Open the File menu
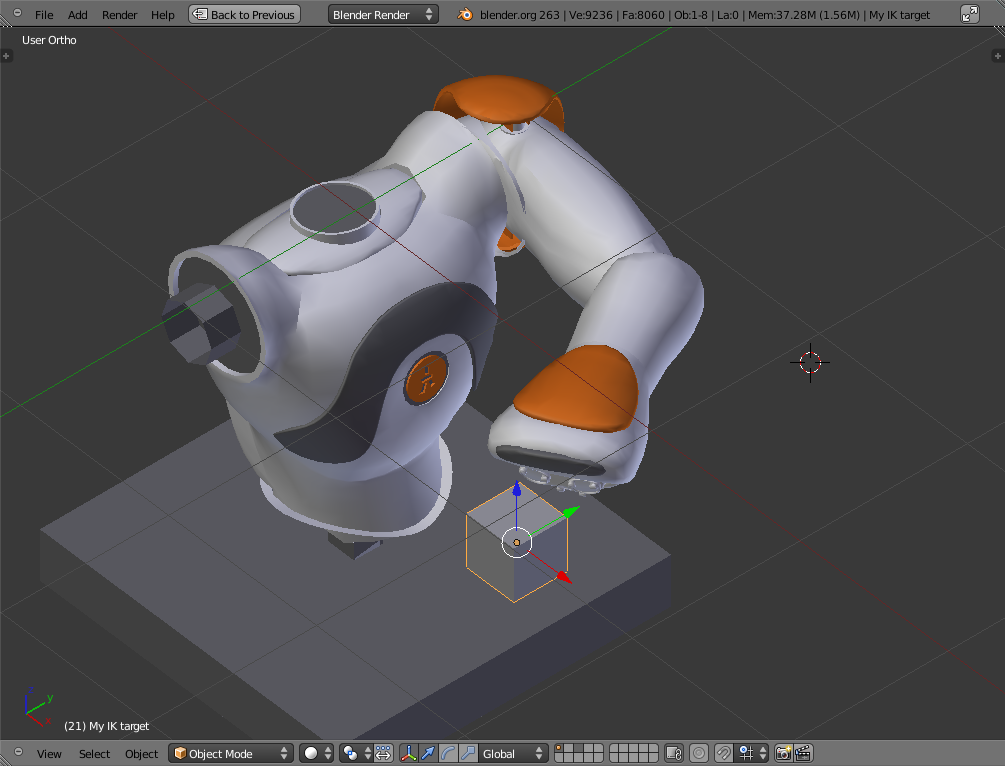This screenshot has width=1005, height=766. coord(44,15)
